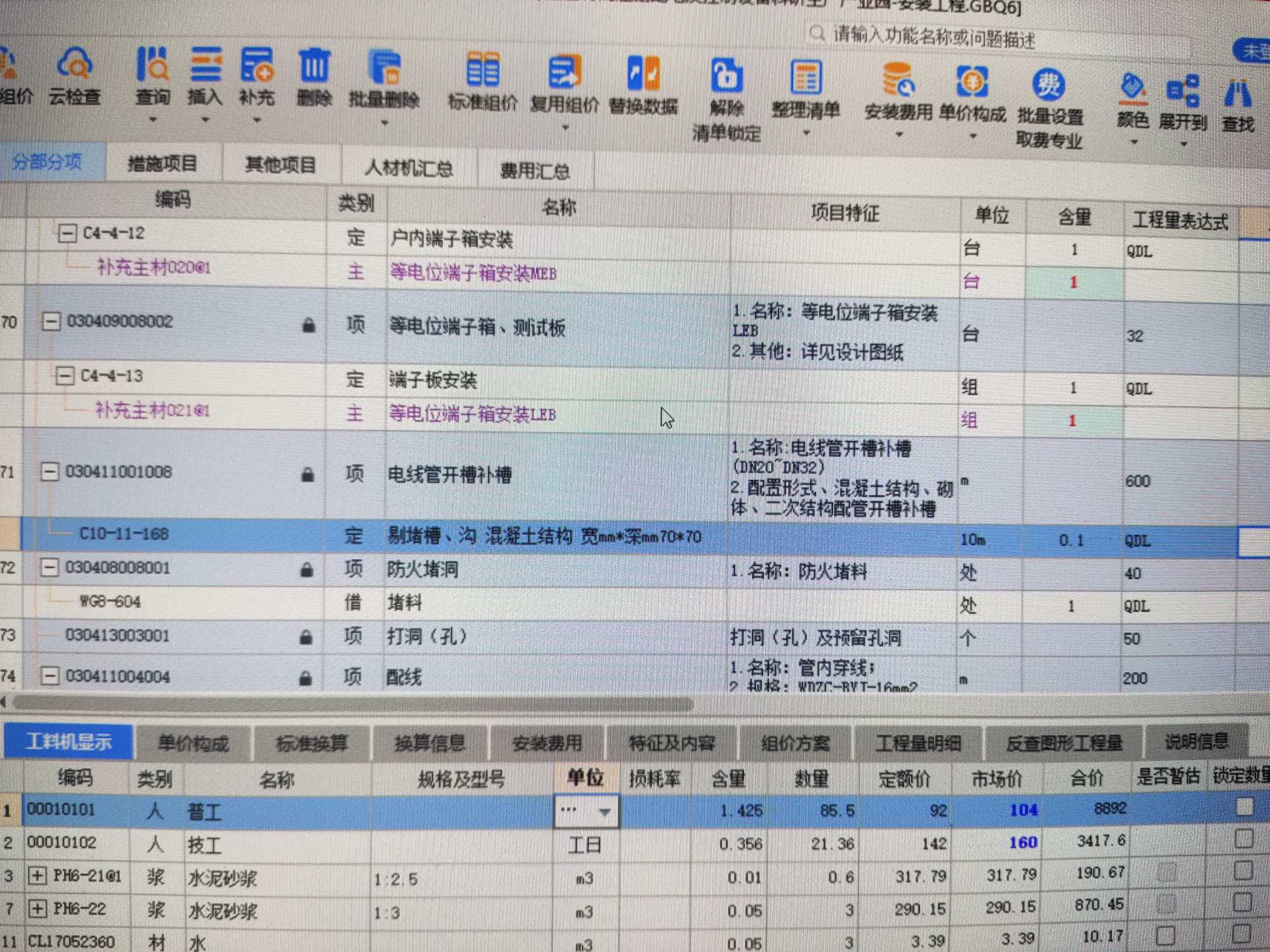
Task: Click the search magnifier icon in the help box
Action: coord(817,33)
